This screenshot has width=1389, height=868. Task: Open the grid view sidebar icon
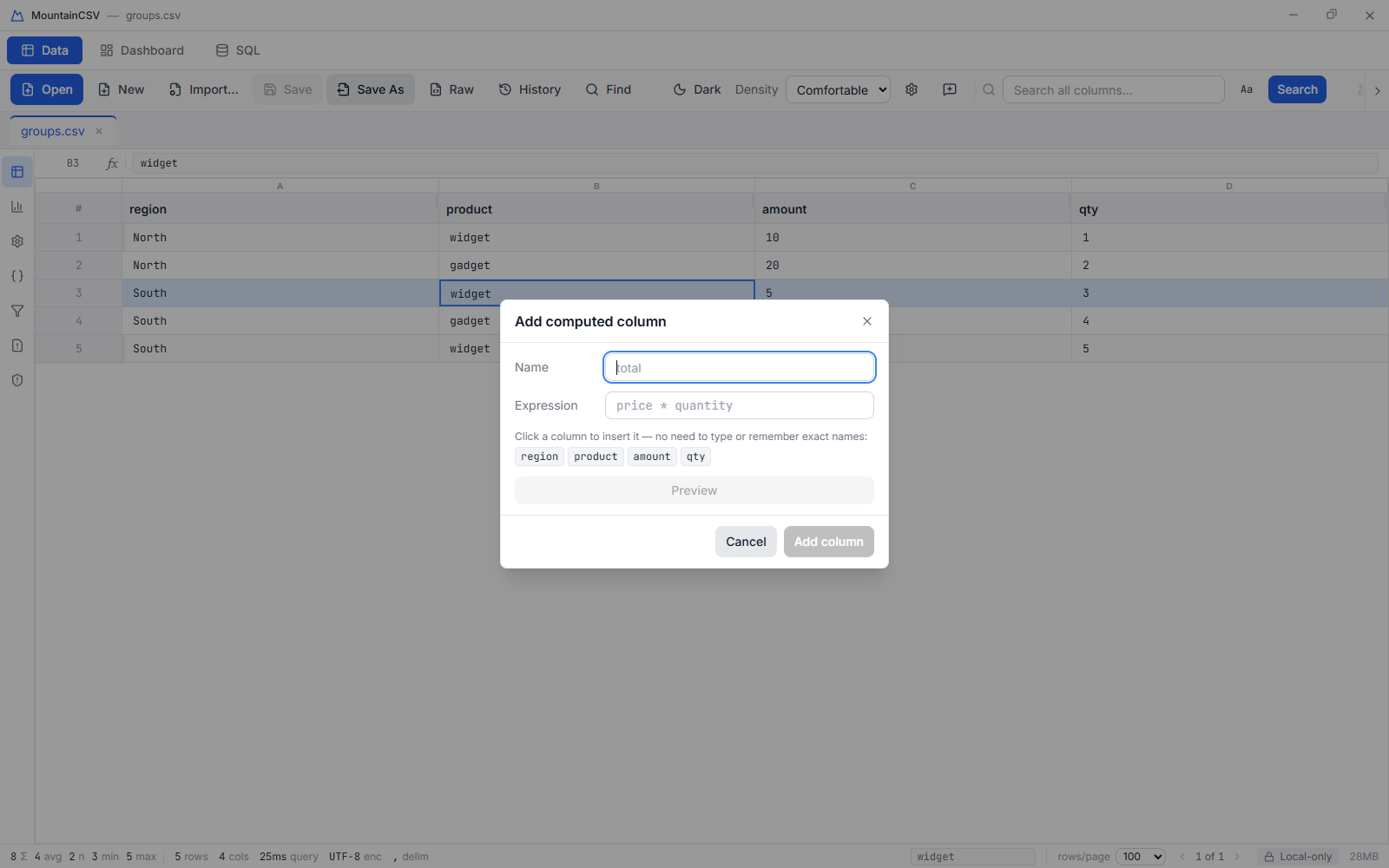pyautogui.click(x=17, y=172)
